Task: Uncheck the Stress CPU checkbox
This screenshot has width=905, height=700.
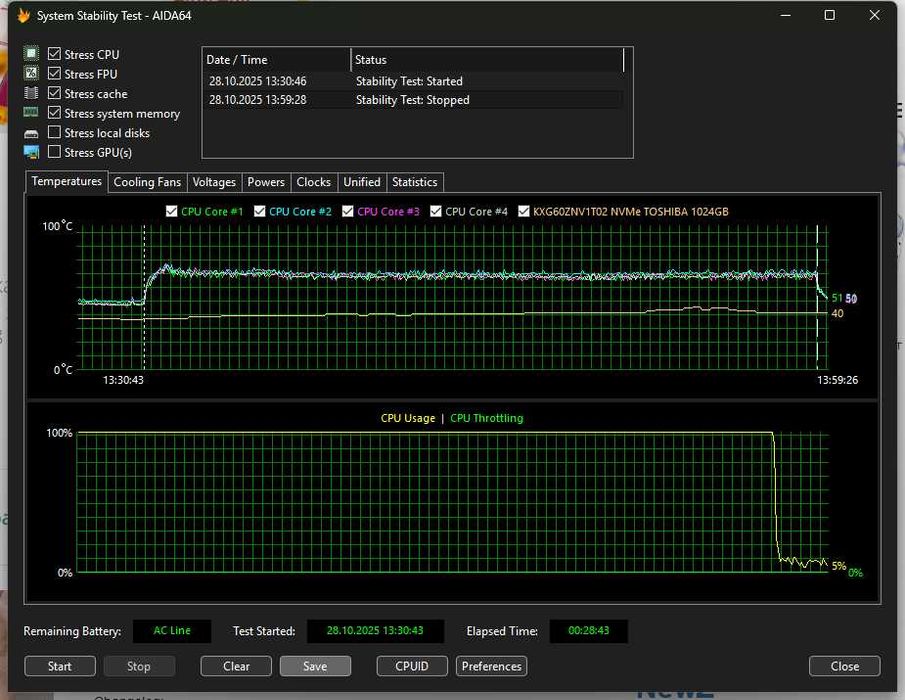Action: (54, 54)
